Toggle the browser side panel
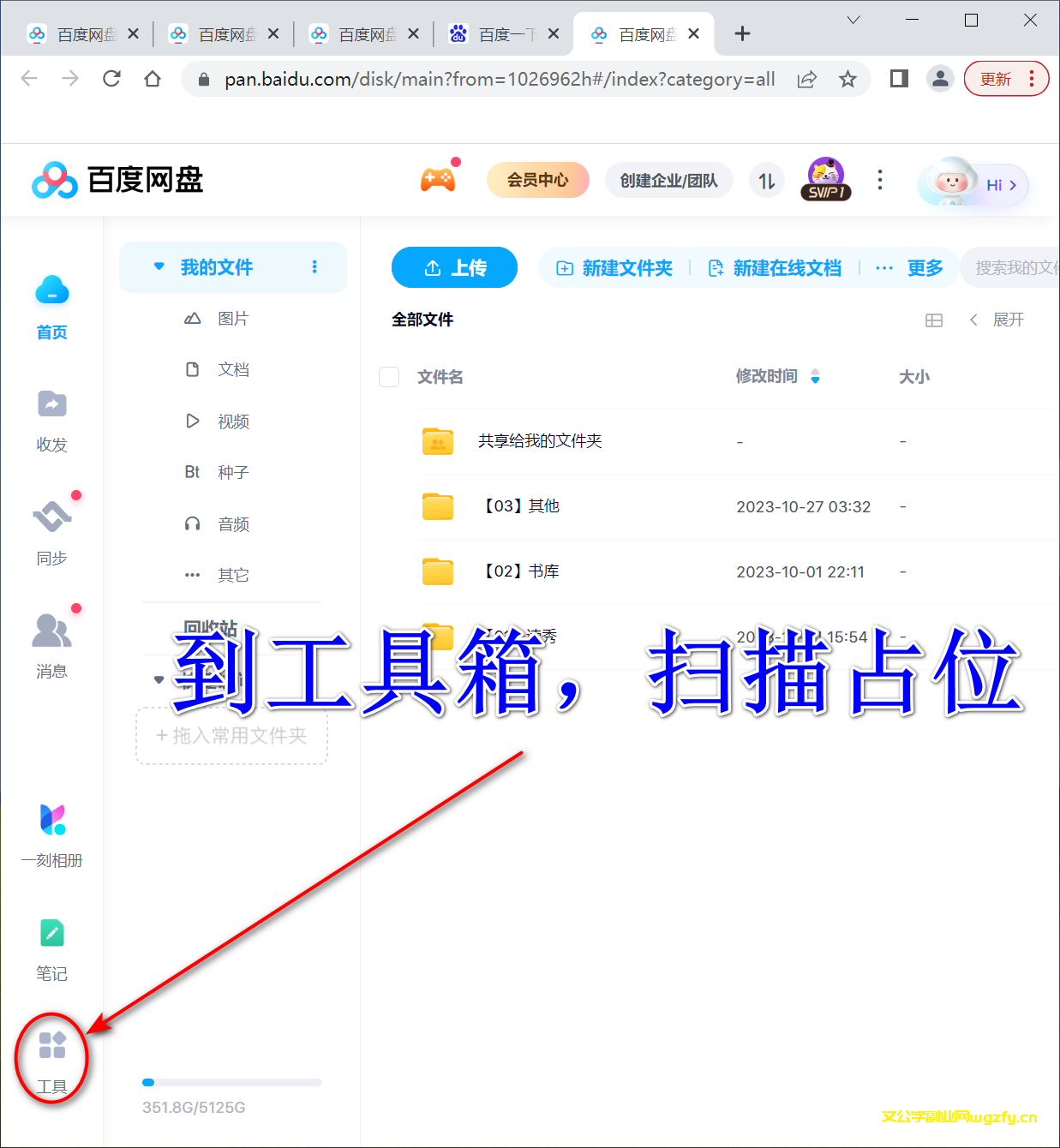The width and height of the screenshot is (1060, 1148). (899, 79)
